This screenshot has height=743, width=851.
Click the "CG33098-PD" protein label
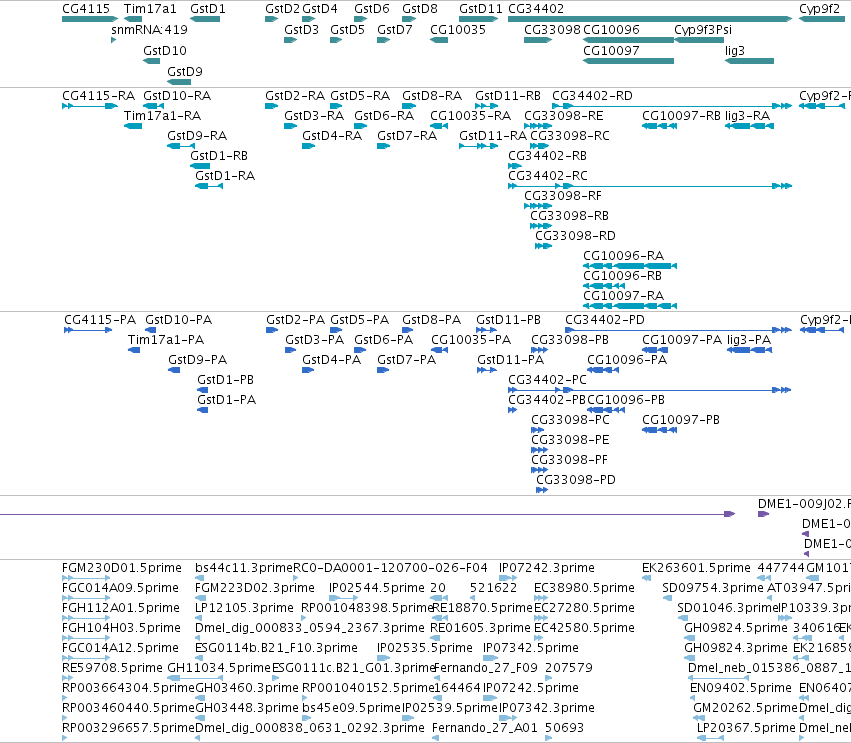coord(576,480)
